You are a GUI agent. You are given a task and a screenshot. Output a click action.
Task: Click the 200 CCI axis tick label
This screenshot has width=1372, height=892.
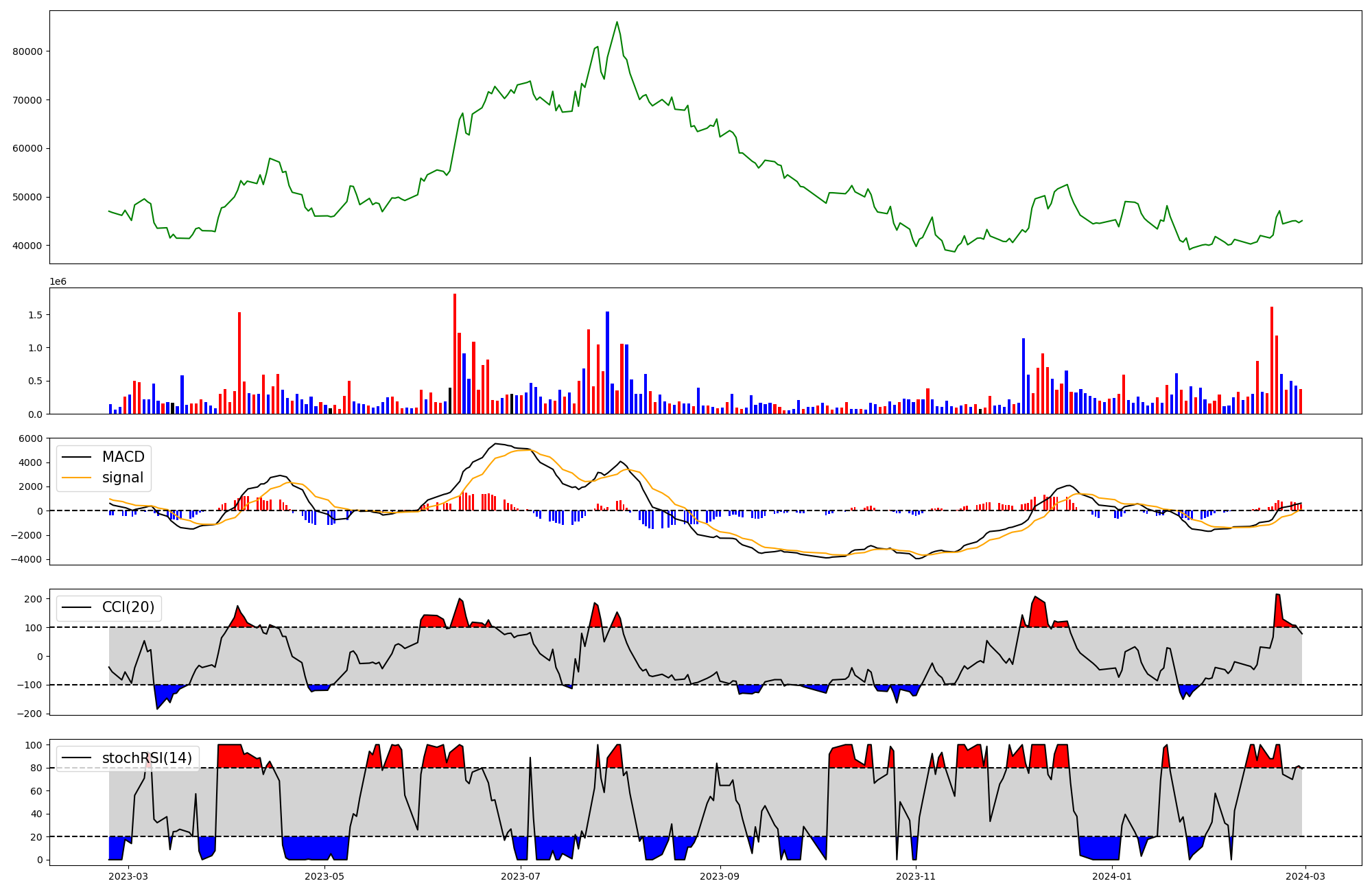(x=34, y=599)
